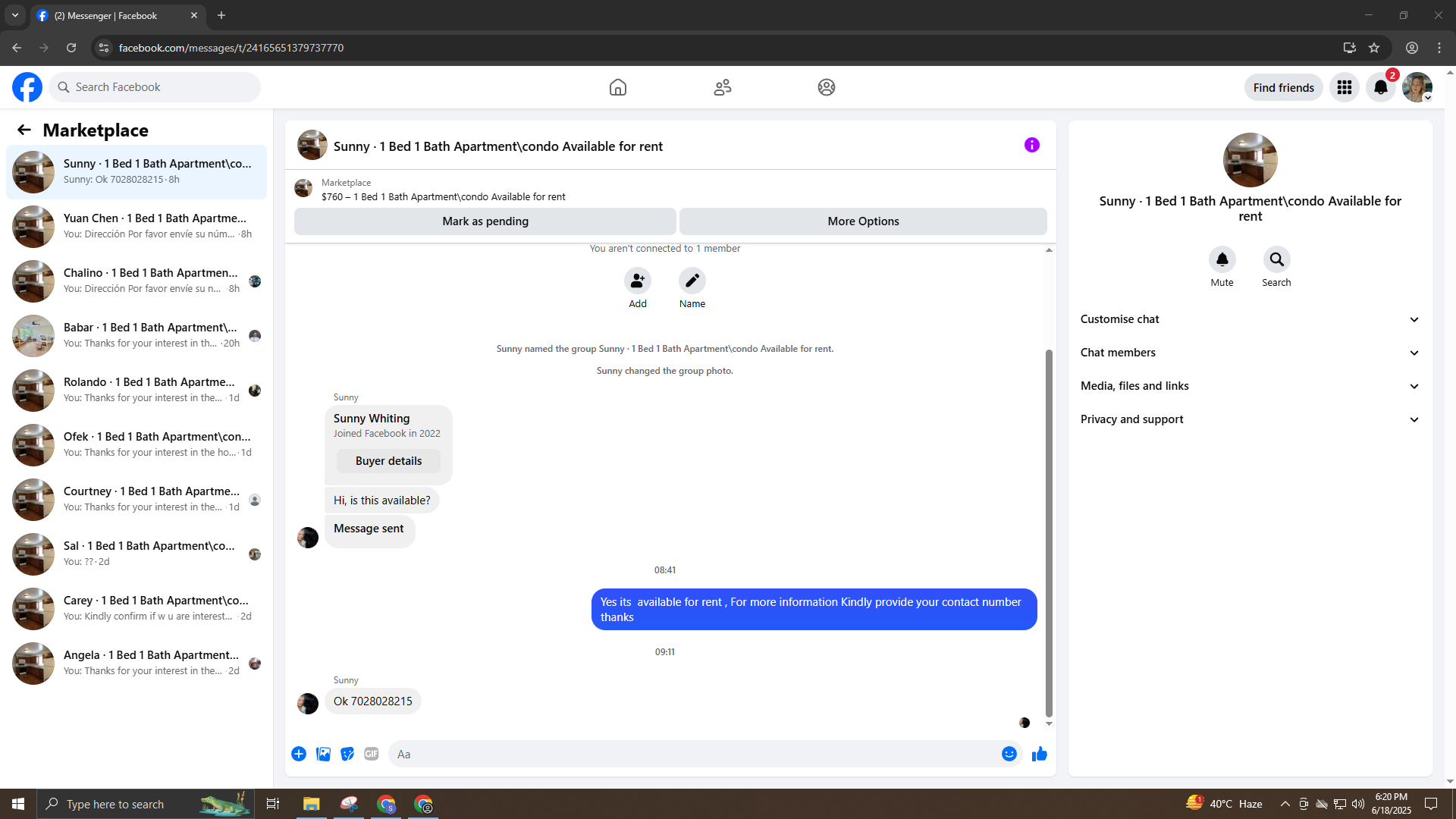Screen dimensions: 1456x819
Task: Open the Facebook home logo
Action: (x=27, y=87)
